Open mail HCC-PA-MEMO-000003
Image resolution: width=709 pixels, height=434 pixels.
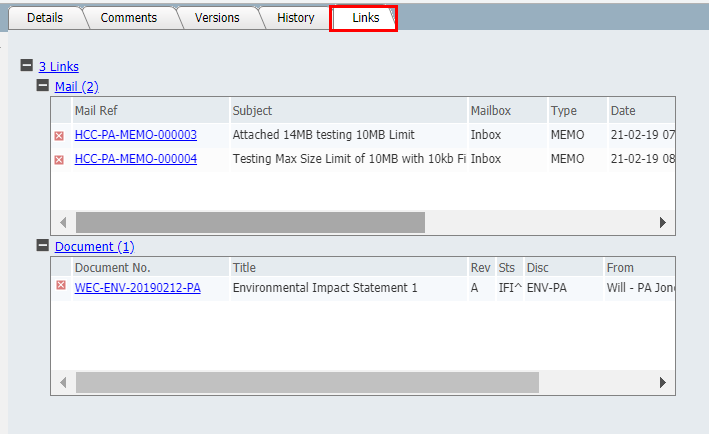(136, 135)
